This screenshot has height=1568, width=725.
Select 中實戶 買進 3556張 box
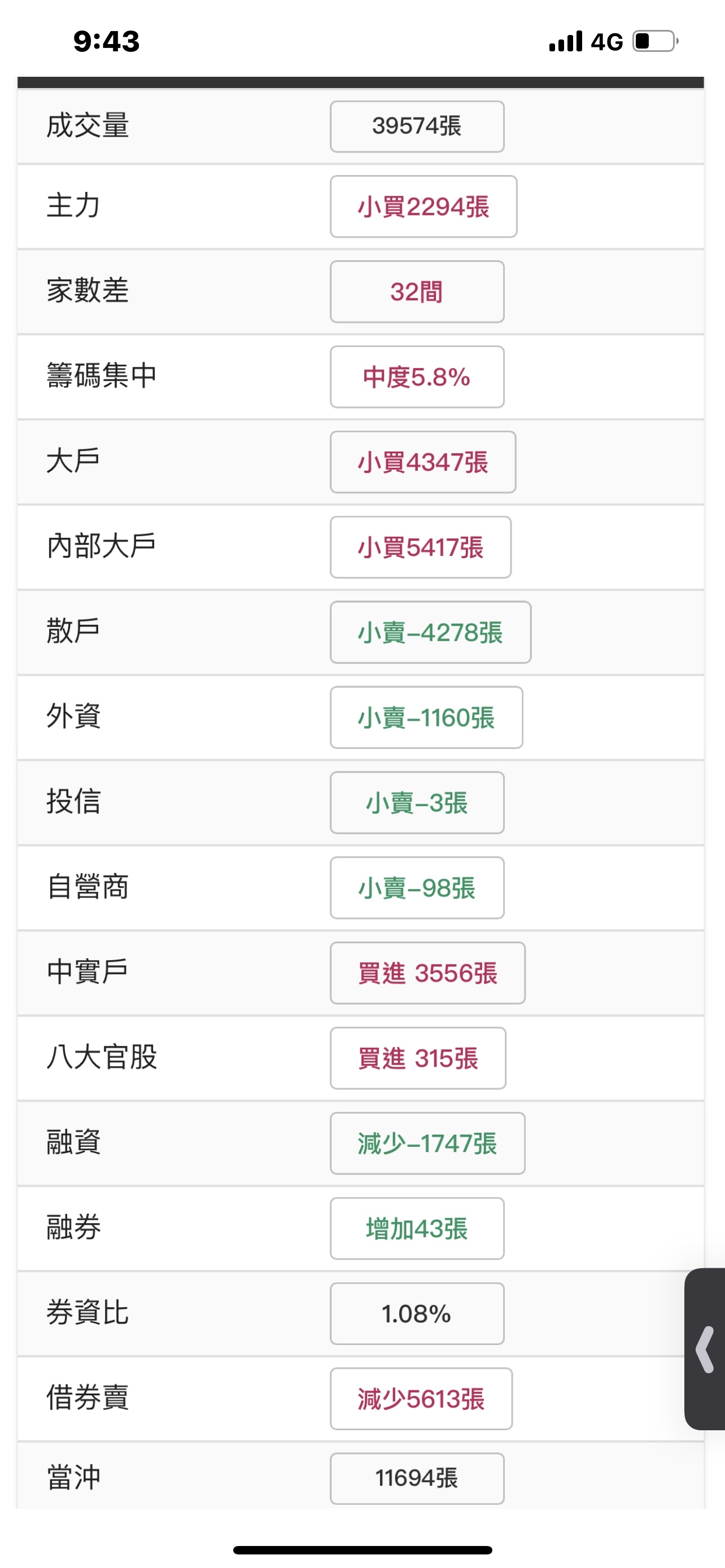click(427, 974)
